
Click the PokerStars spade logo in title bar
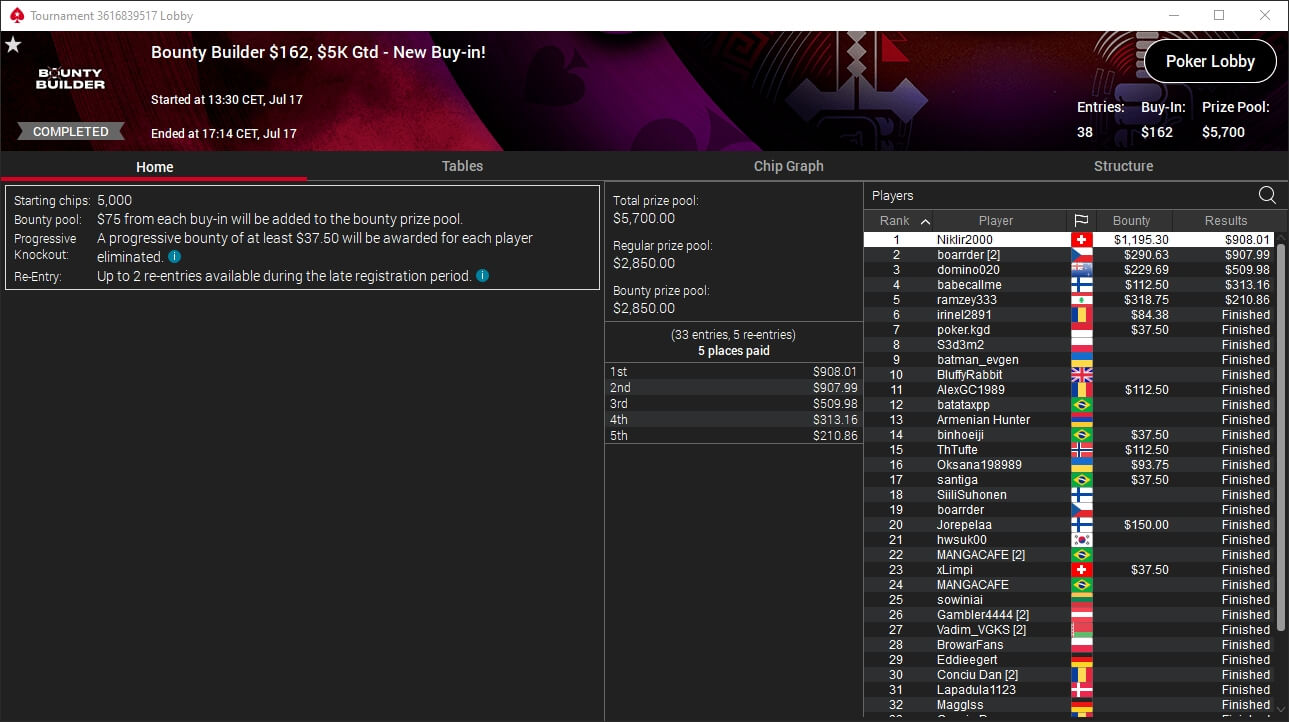point(16,16)
